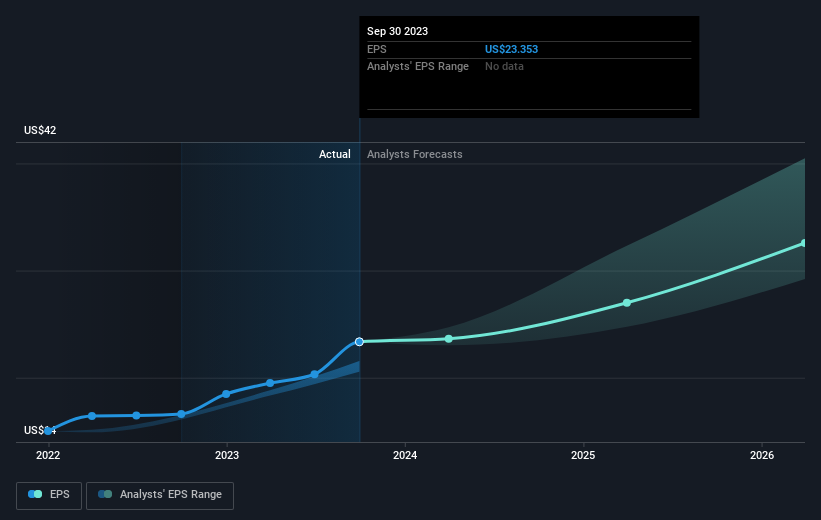Viewport: 821px width, 520px height.
Task: Click the Sep 30 2023 tooltip date
Action: pos(397,31)
